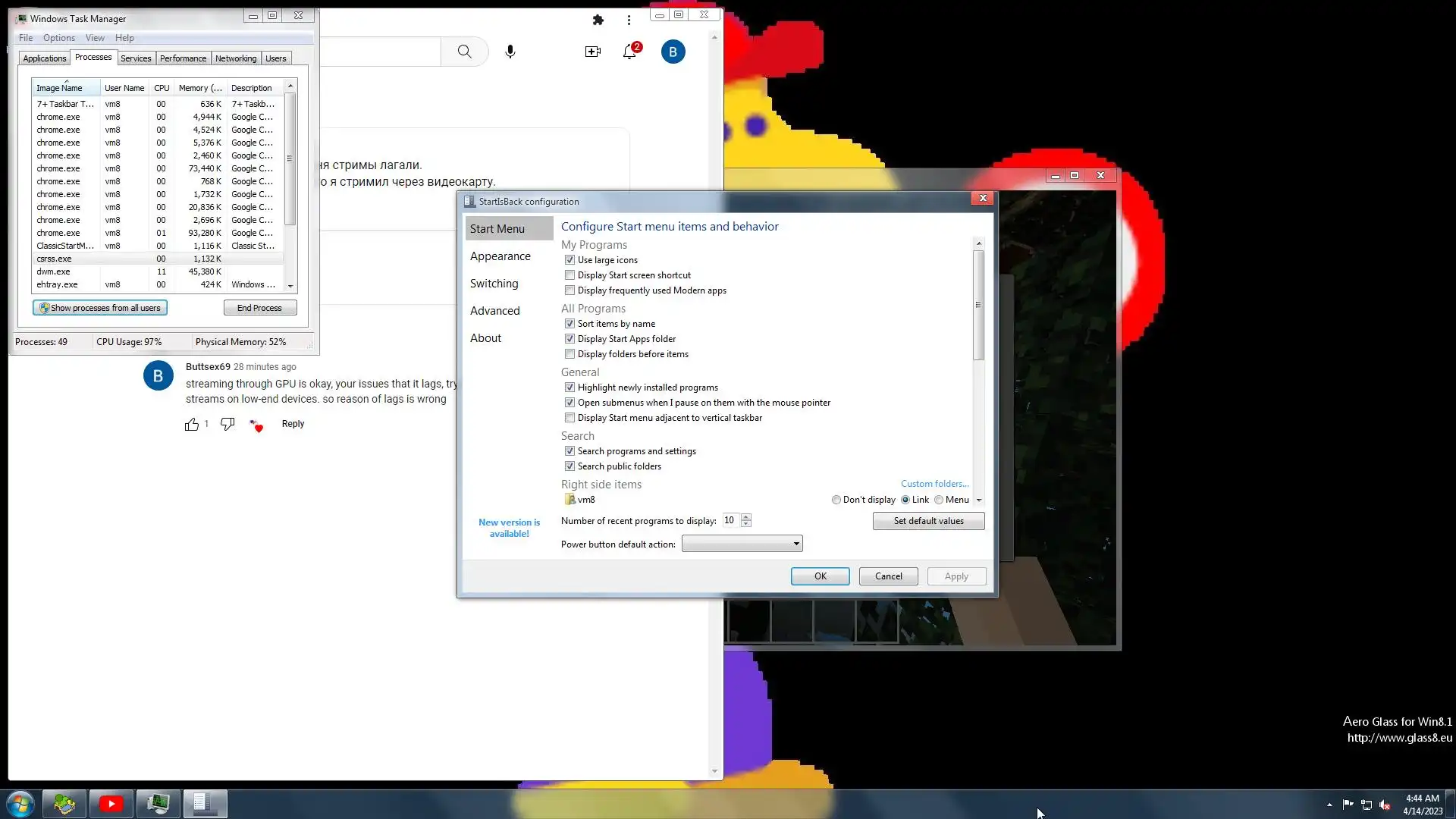
Task: Like the Buttsex69 comment with thumbs up
Action: [x=192, y=425]
